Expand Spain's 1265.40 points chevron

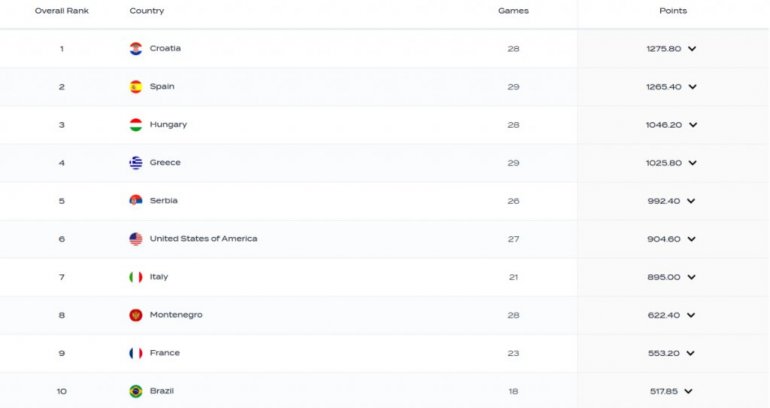[692, 87]
